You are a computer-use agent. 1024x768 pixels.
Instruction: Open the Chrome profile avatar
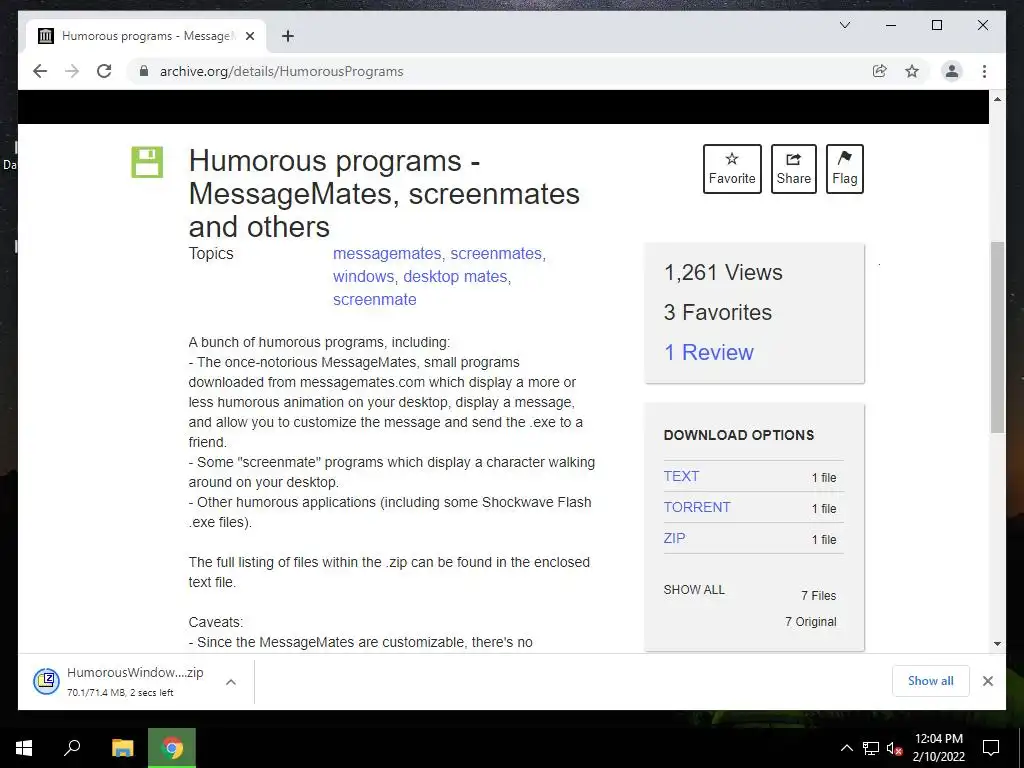952,71
